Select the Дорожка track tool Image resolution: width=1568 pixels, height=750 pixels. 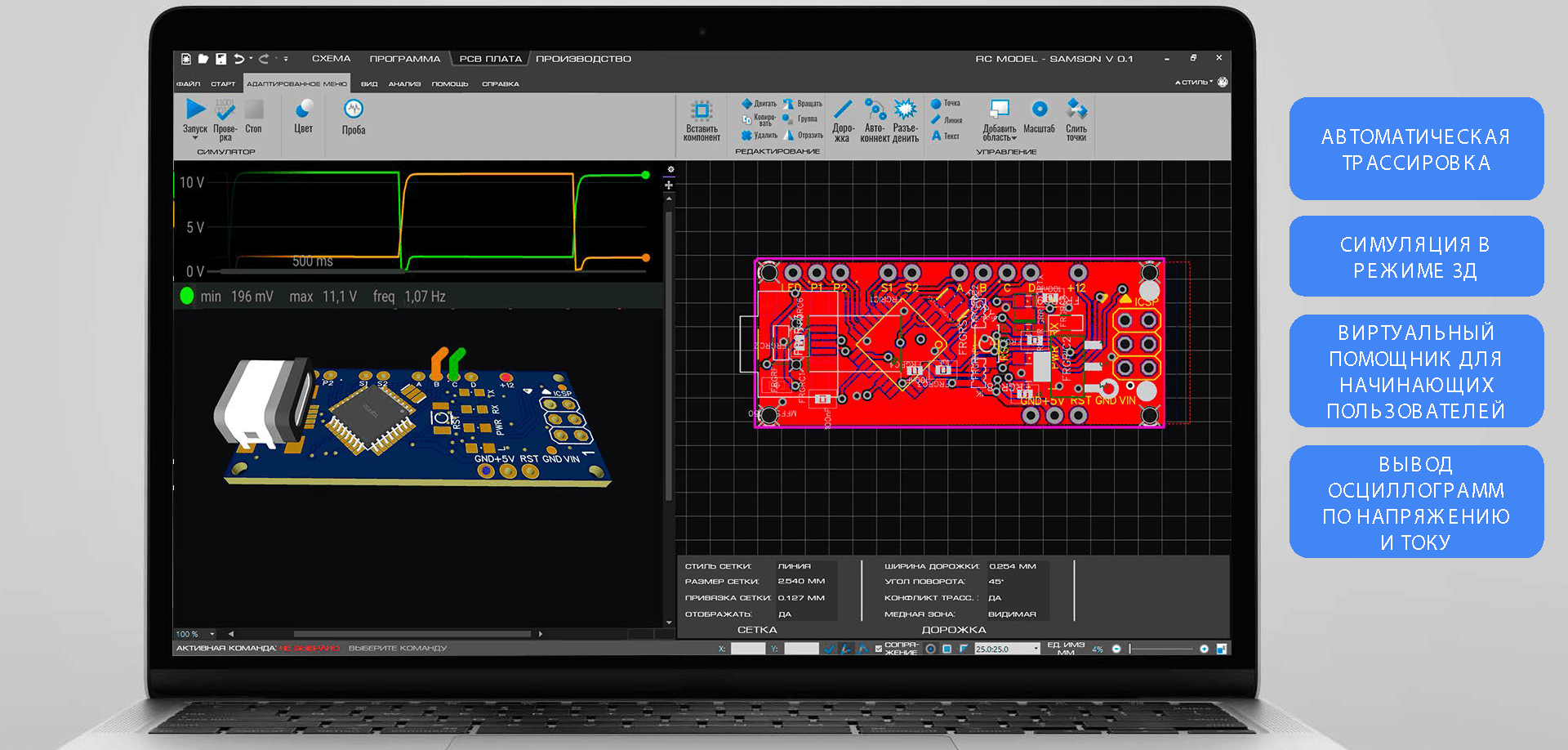[x=844, y=121]
